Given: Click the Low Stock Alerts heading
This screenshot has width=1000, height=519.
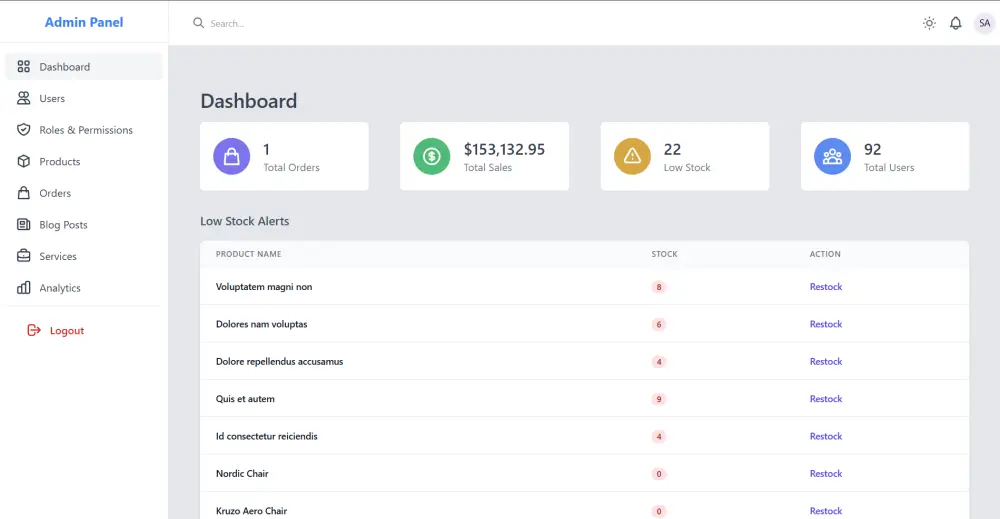Looking at the screenshot, I should [244, 221].
